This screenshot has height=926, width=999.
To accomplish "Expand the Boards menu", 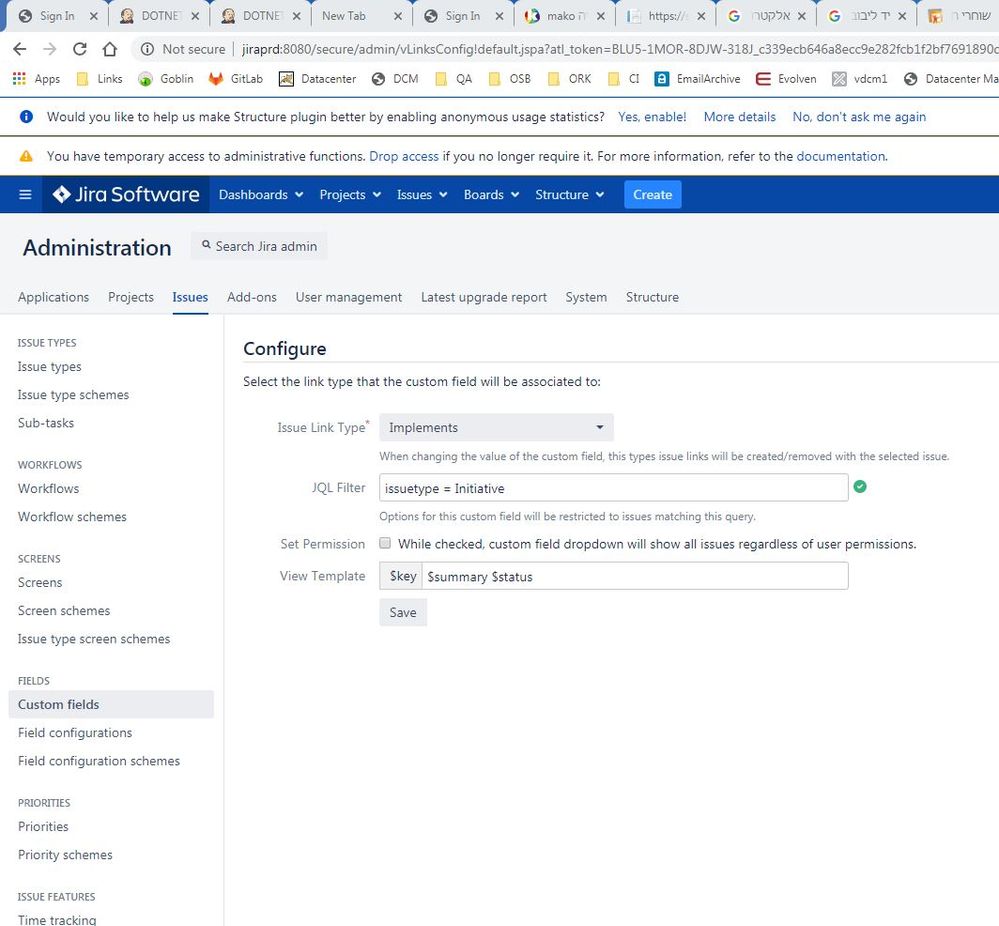I will click(x=491, y=194).
